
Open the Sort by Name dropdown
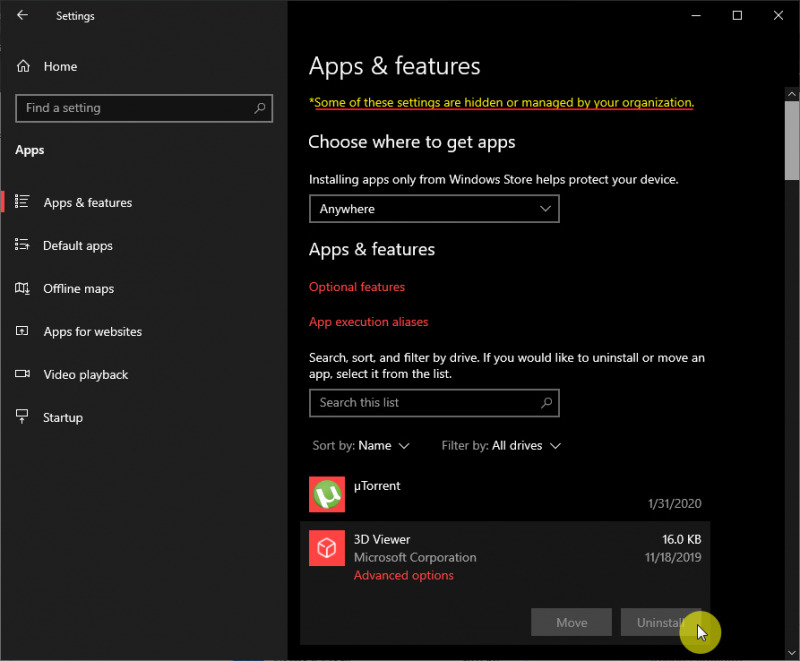coord(361,446)
